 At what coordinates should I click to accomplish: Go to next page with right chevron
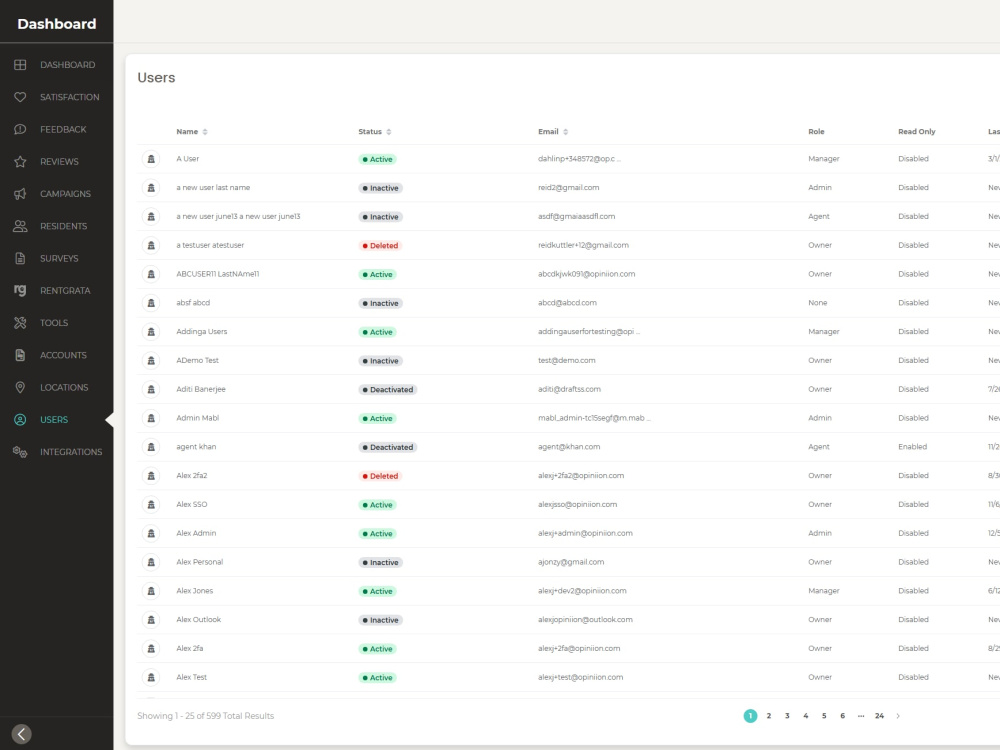[898, 716]
